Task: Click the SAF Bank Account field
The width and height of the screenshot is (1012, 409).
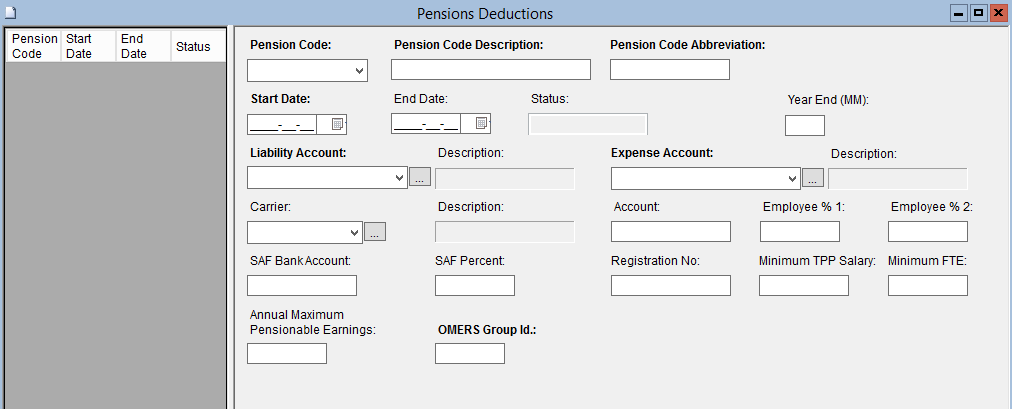Action: [301, 286]
